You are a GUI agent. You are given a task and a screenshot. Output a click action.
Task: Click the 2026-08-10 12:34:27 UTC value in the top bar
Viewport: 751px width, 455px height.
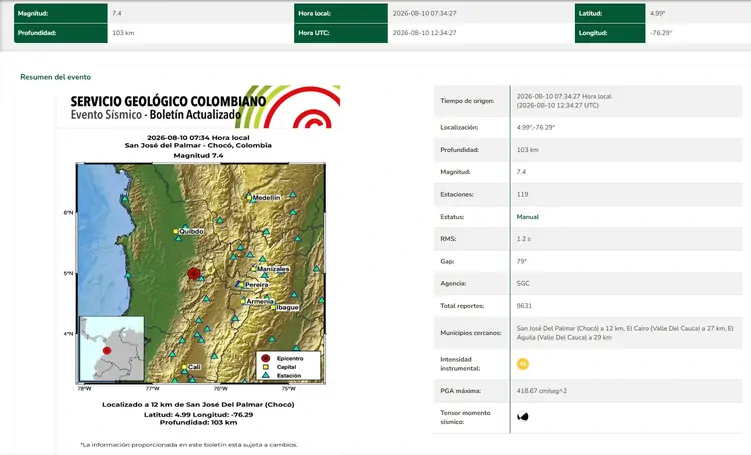[x=424, y=33]
